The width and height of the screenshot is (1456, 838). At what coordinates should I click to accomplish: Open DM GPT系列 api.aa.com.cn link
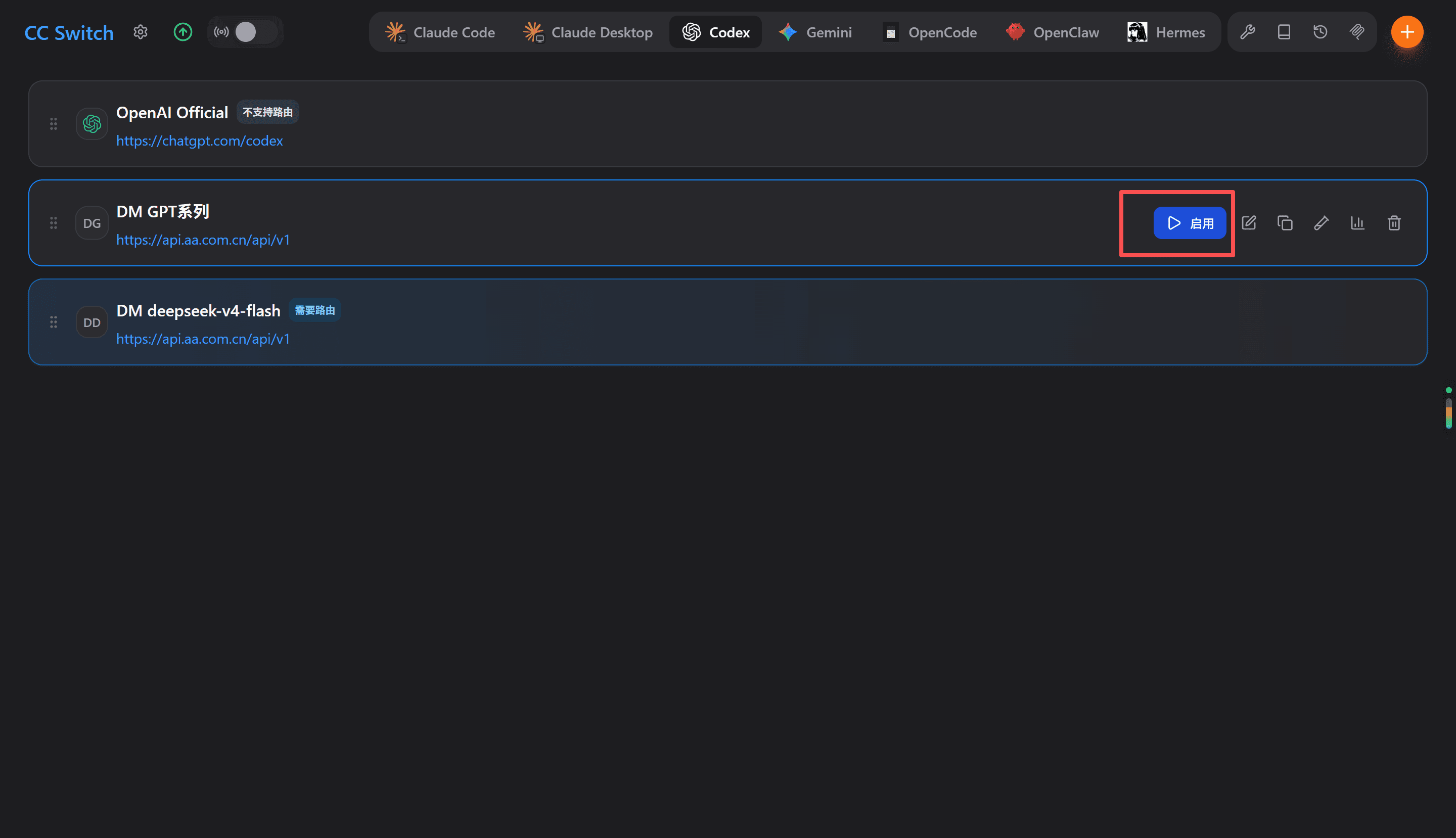click(x=203, y=240)
